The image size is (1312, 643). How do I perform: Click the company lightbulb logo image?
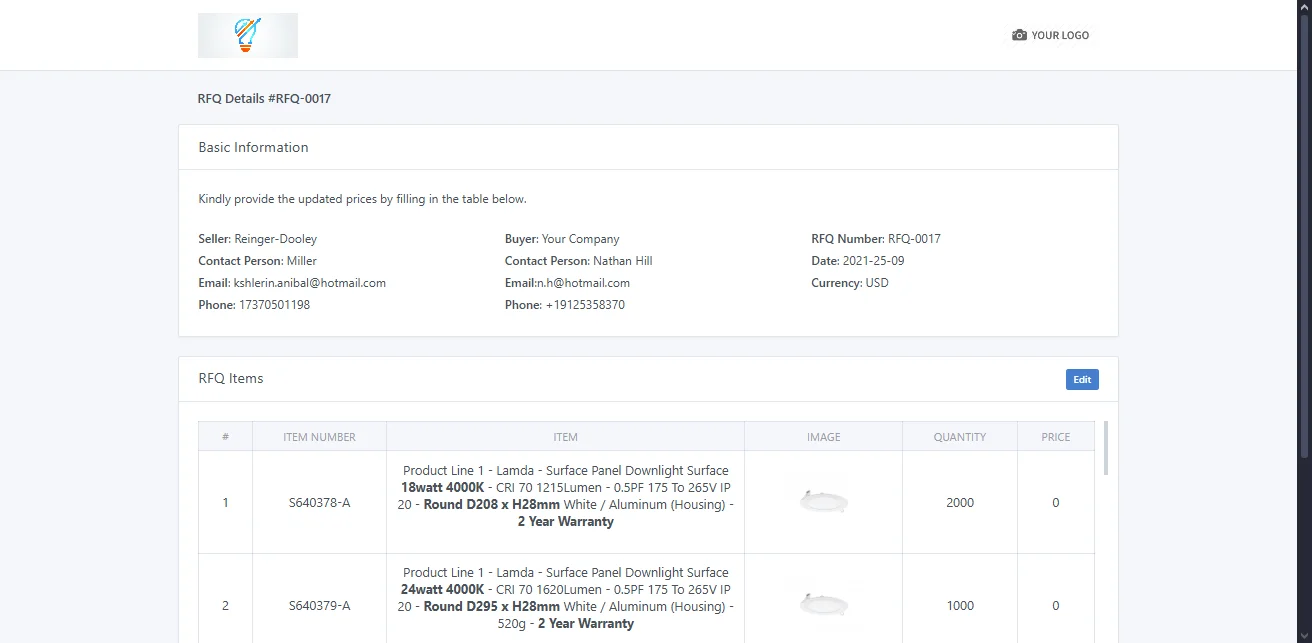[x=247, y=34]
